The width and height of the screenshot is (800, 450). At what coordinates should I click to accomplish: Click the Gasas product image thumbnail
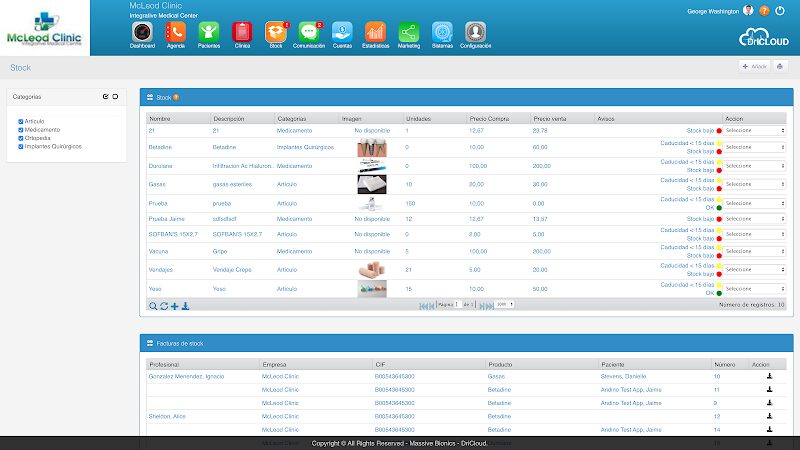pyautogui.click(x=371, y=185)
